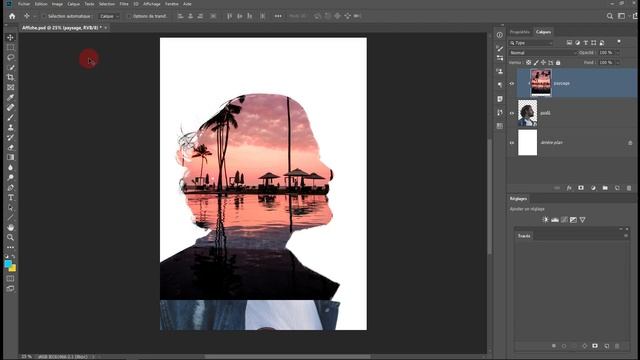Hide the profil layer
Screen dimensions: 640x360
coord(512,113)
